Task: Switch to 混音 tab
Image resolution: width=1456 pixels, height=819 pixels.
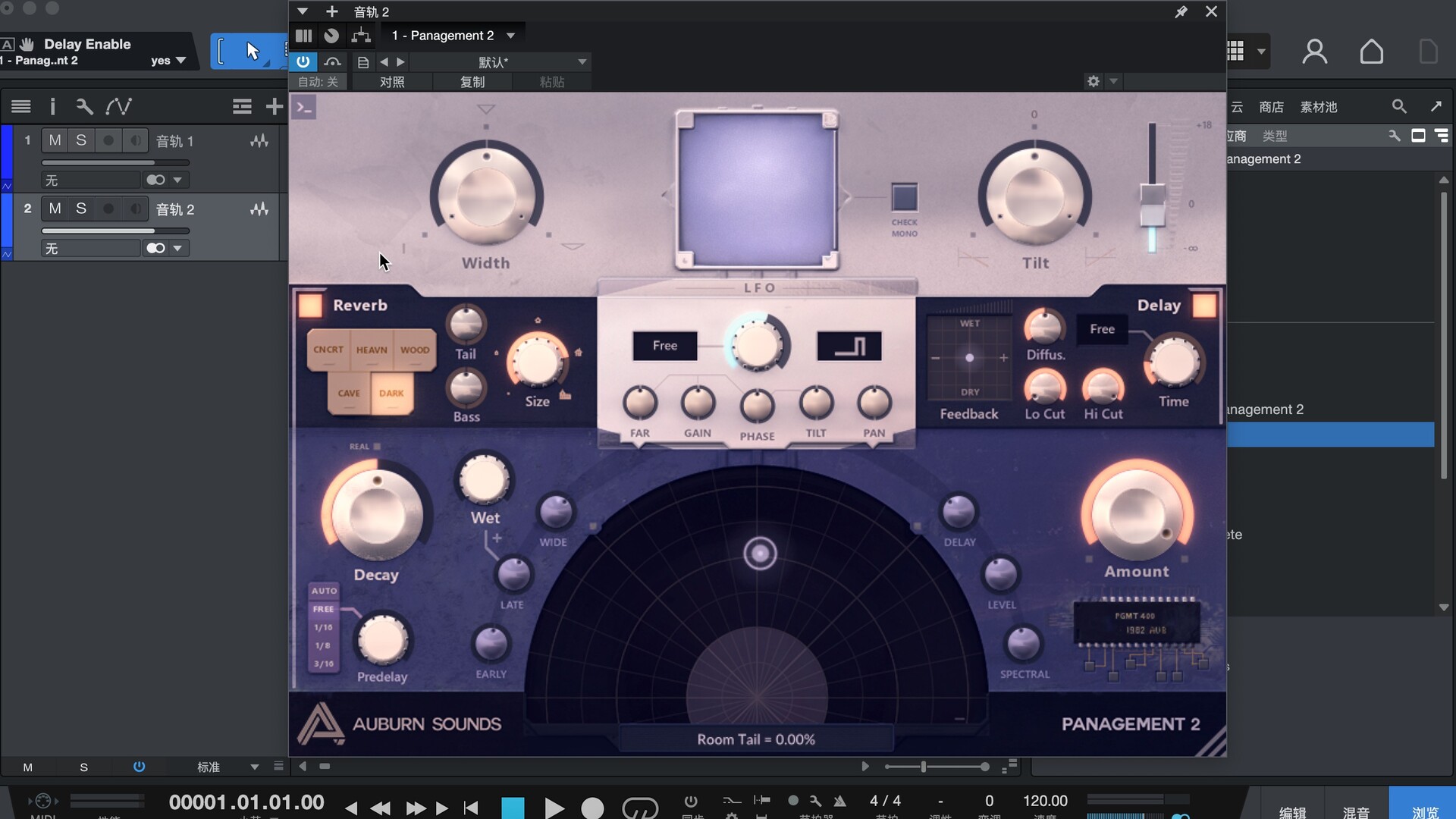Action: pyautogui.click(x=1356, y=812)
